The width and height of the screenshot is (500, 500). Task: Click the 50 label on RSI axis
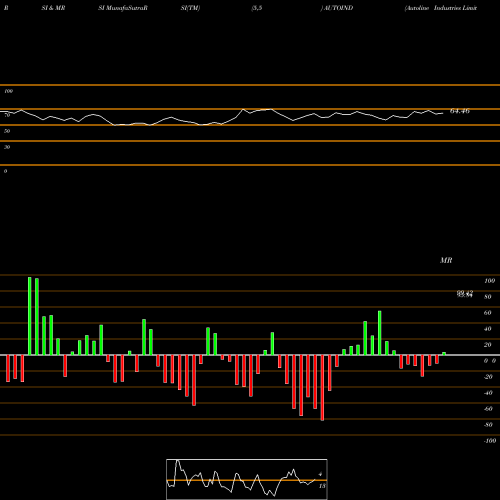[7, 131]
